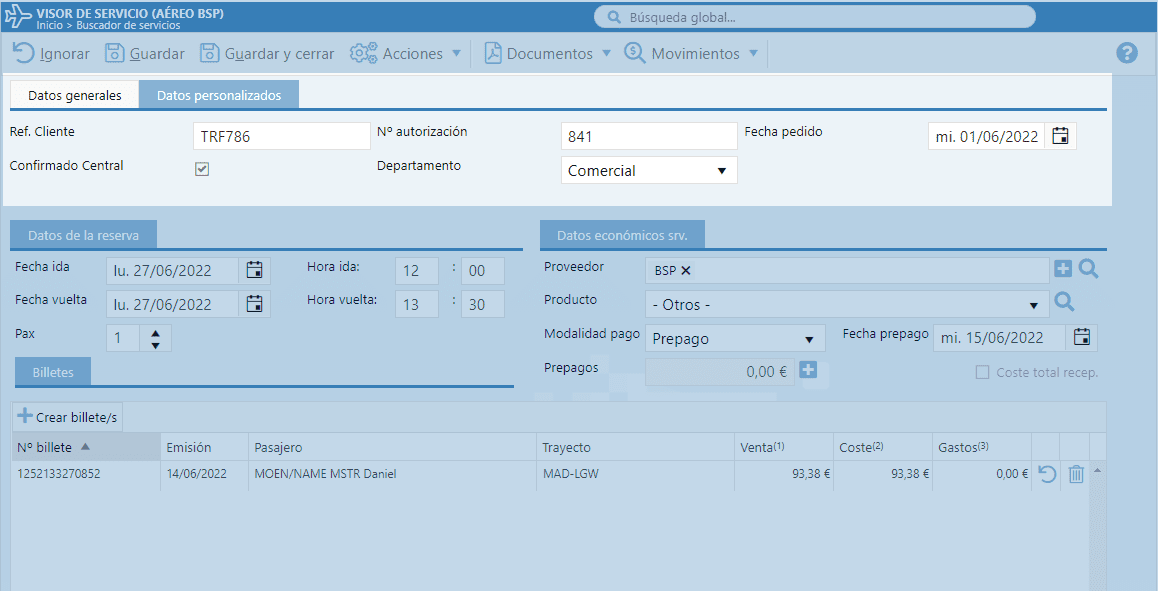
Task: Toggle Confirmado Central checkbox
Action: pos(202,169)
